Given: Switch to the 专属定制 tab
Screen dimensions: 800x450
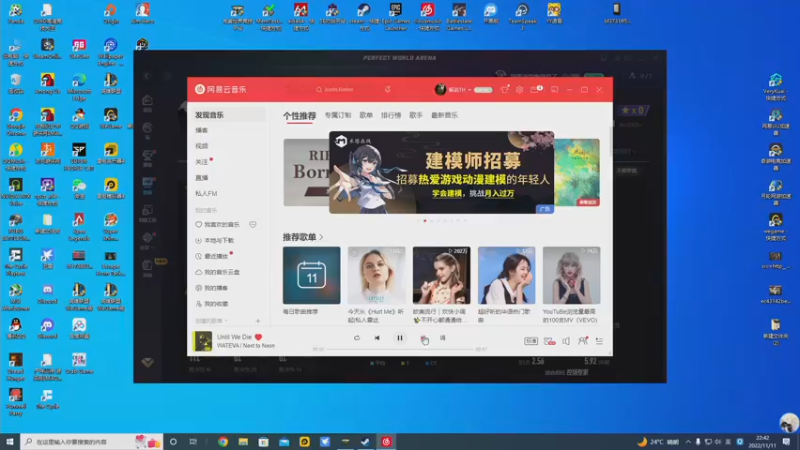Looking at the screenshot, I should pos(338,115).
